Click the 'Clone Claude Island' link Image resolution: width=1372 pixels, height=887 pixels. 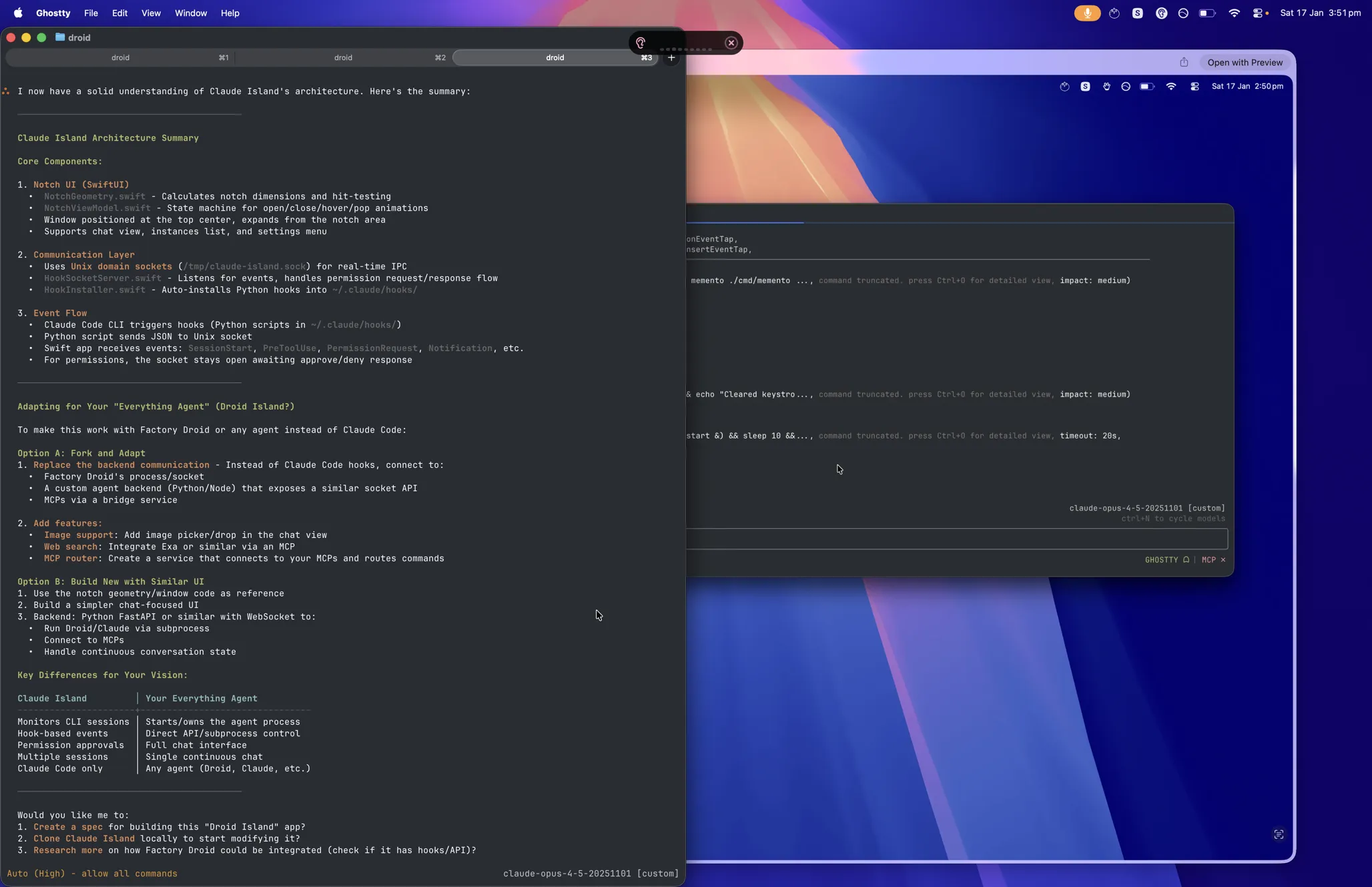(84, 839)
